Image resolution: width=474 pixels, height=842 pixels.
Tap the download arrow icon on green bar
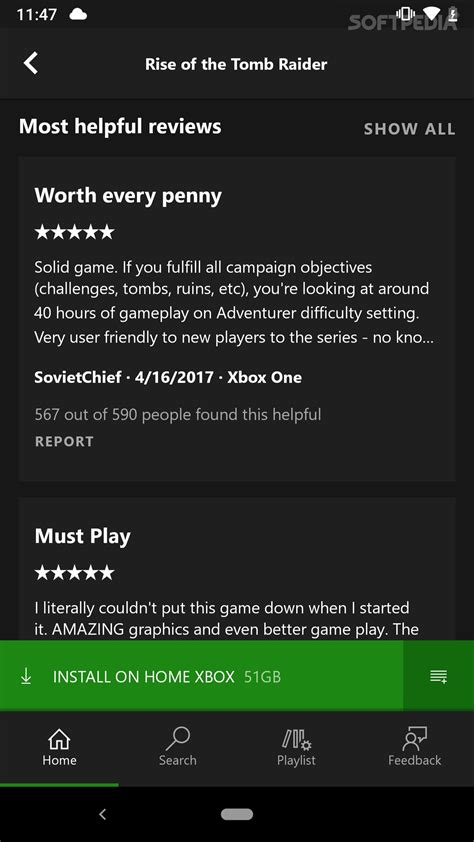click(25, 677)
